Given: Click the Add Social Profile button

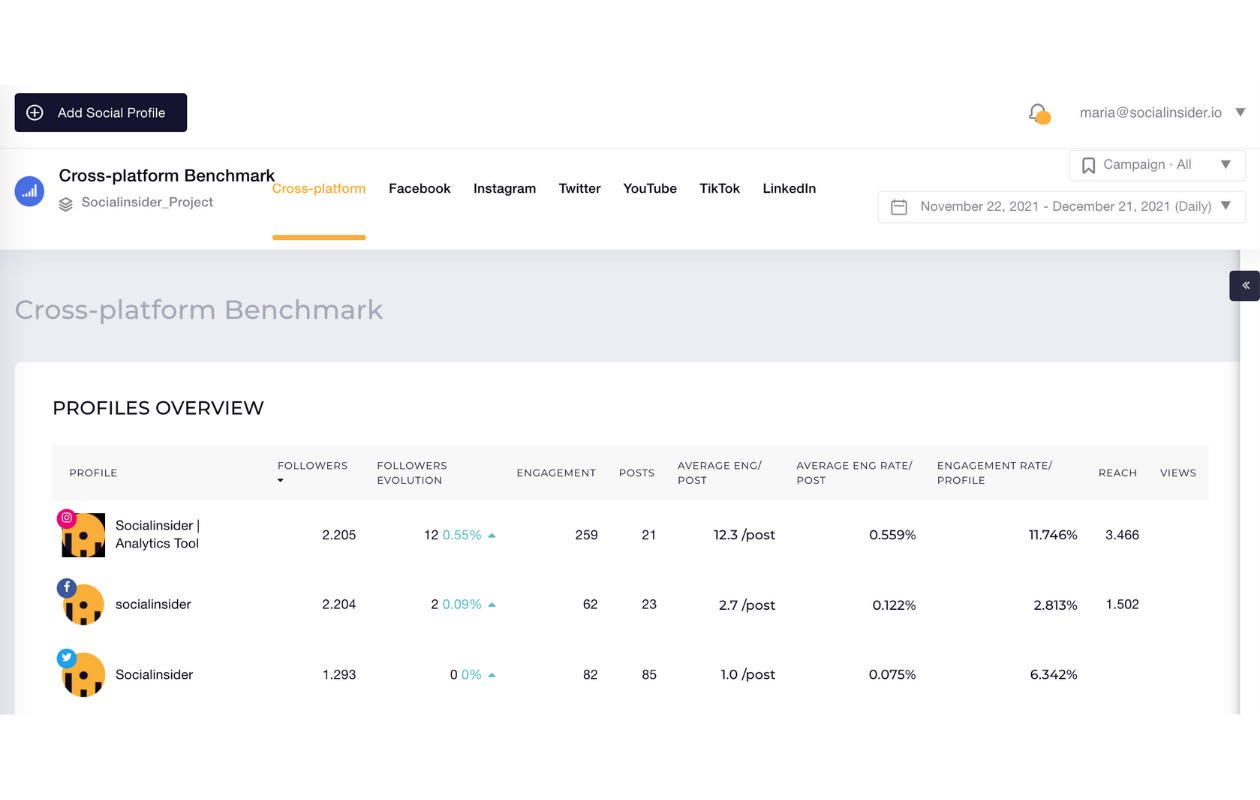Looking at the screenshot, I should 101,113.
